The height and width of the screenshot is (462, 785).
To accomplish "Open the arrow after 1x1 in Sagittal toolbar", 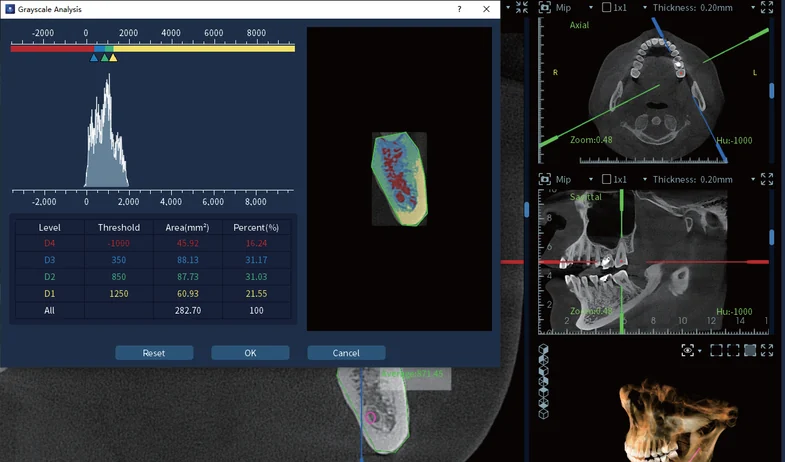I will [645, 179].
